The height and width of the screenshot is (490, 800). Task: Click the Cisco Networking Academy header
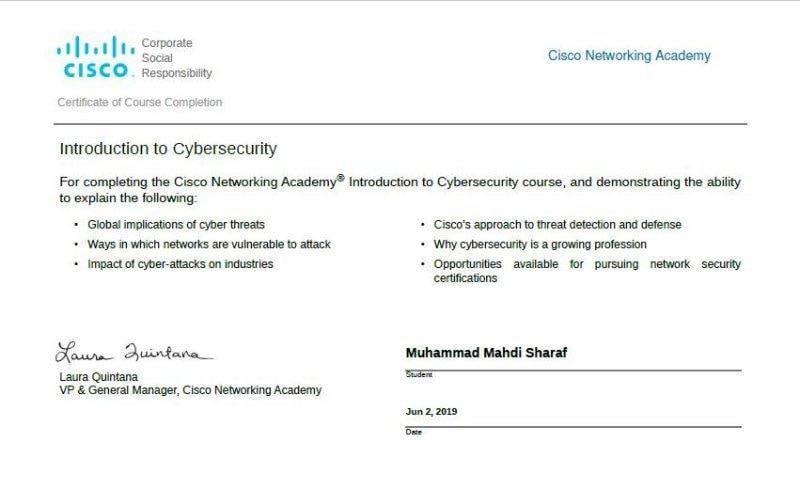629,56
